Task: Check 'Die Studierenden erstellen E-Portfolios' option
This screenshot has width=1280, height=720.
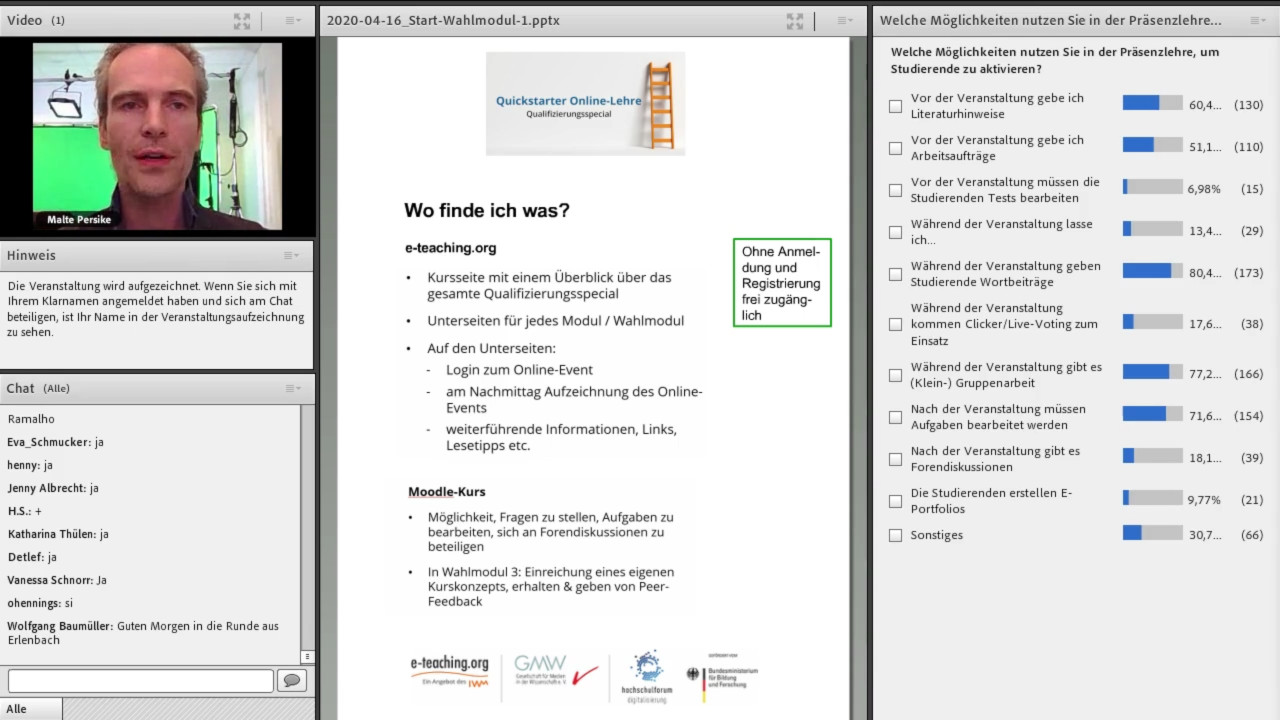Action: pyautogui.click(x=895, y=501)
